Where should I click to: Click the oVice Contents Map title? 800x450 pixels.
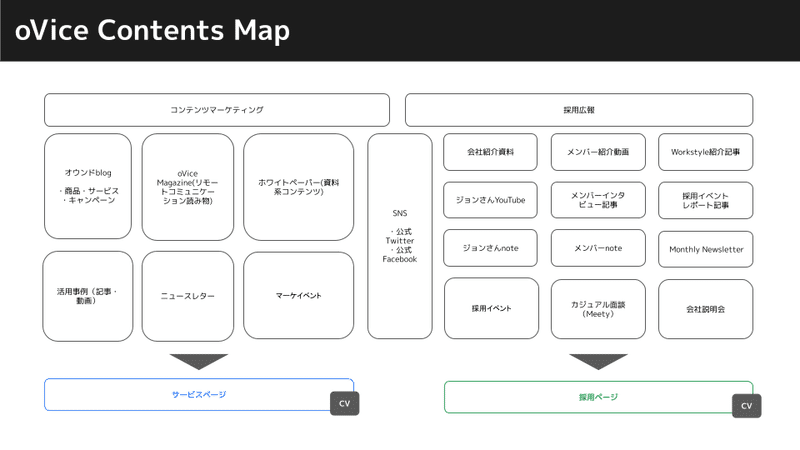click(x=152, y=30)
